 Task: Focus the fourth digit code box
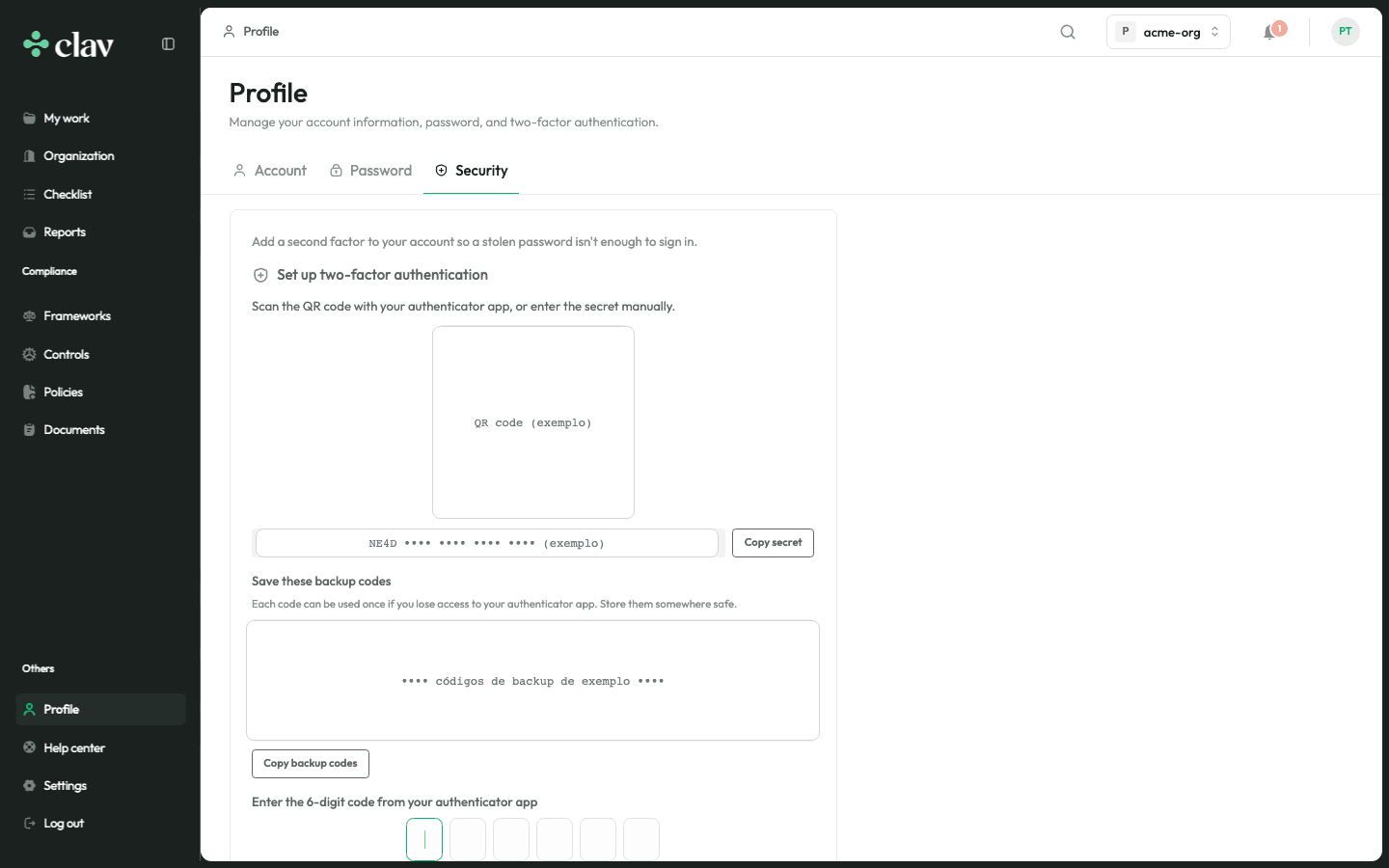[x=555, y=839]
